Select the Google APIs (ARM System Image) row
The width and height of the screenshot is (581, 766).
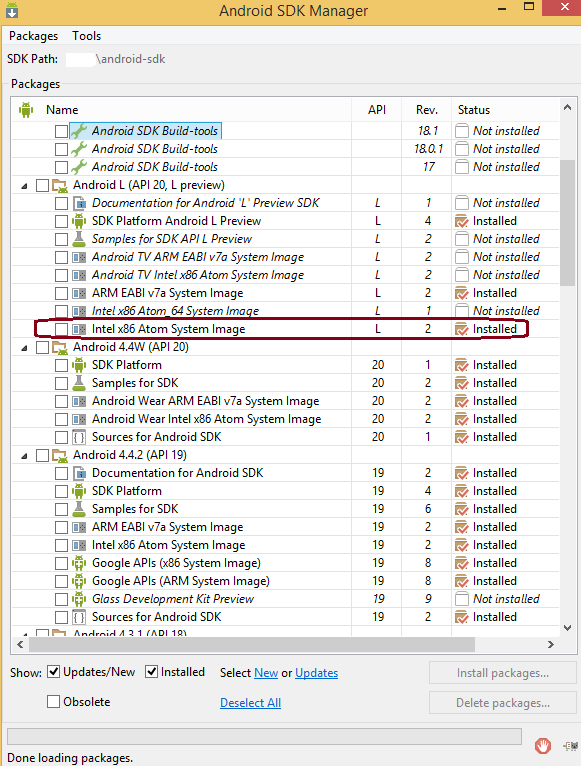click(285, 581)
